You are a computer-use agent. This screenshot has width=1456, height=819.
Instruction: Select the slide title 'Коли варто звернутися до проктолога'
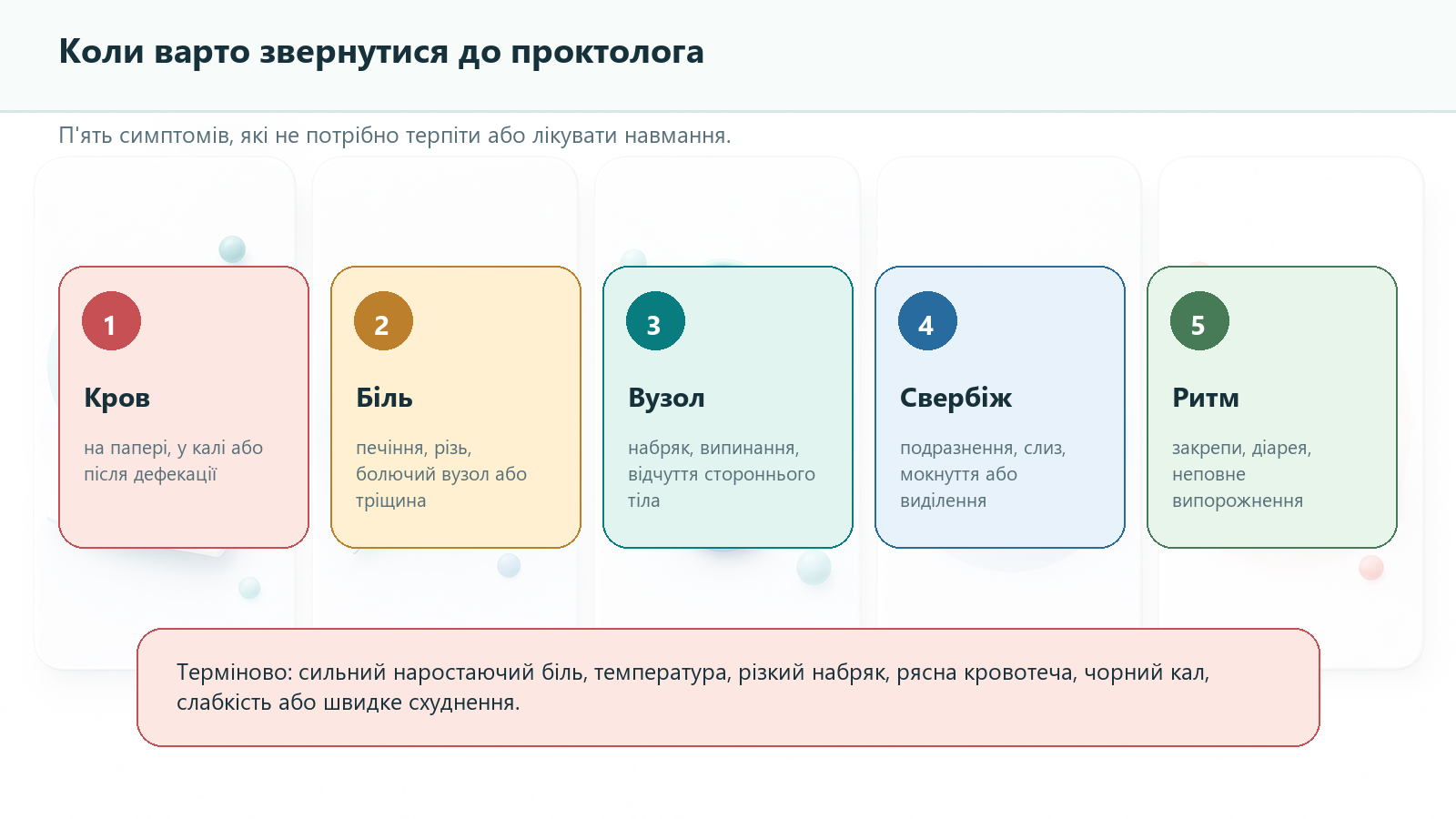[381, 52]
